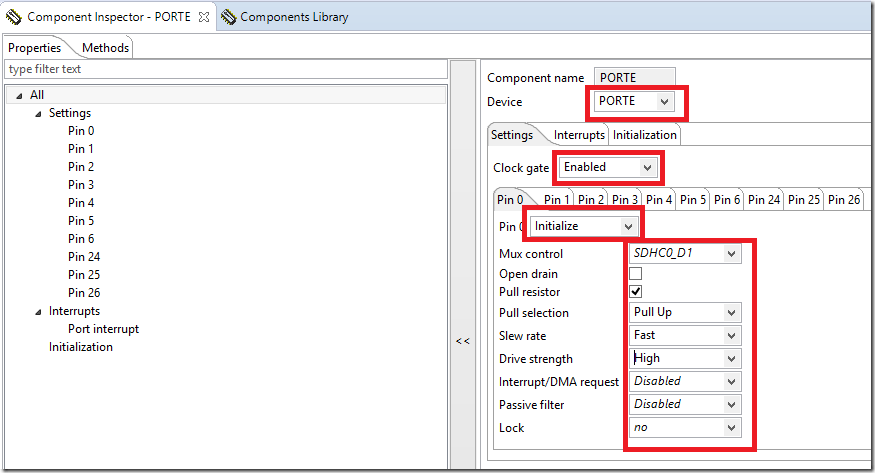Screen dimensions: 875x473
Task: Select Pin 6 in the tree
Action: 81,239
